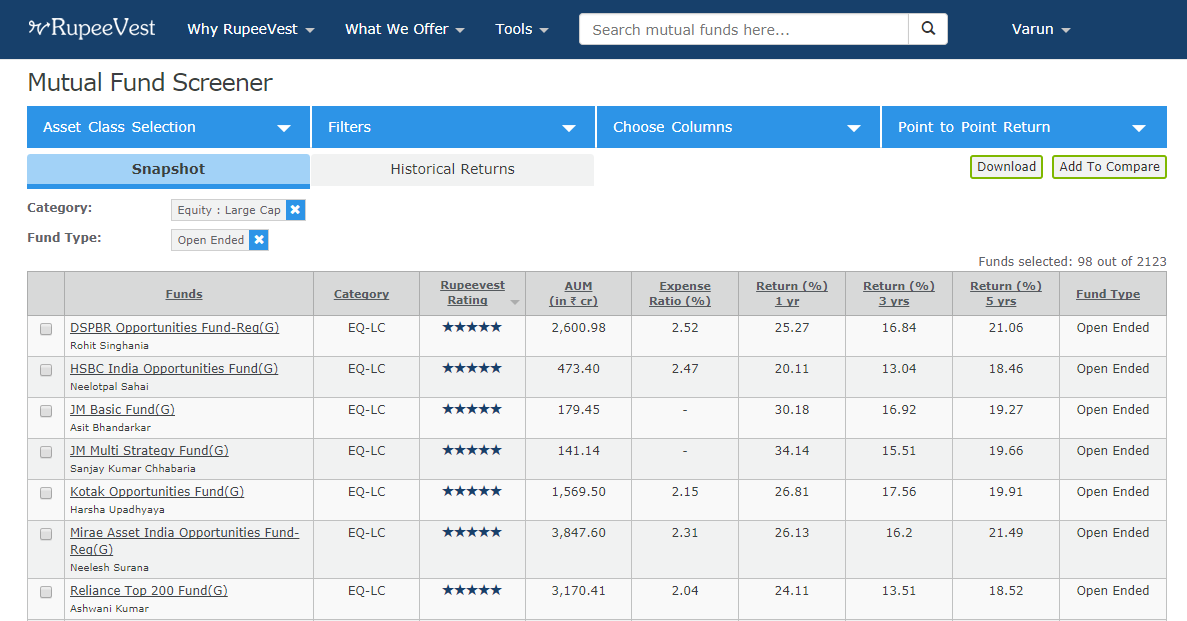Click the Add To Compare button
The image size is (1187, 621).
click(1109, 167)
